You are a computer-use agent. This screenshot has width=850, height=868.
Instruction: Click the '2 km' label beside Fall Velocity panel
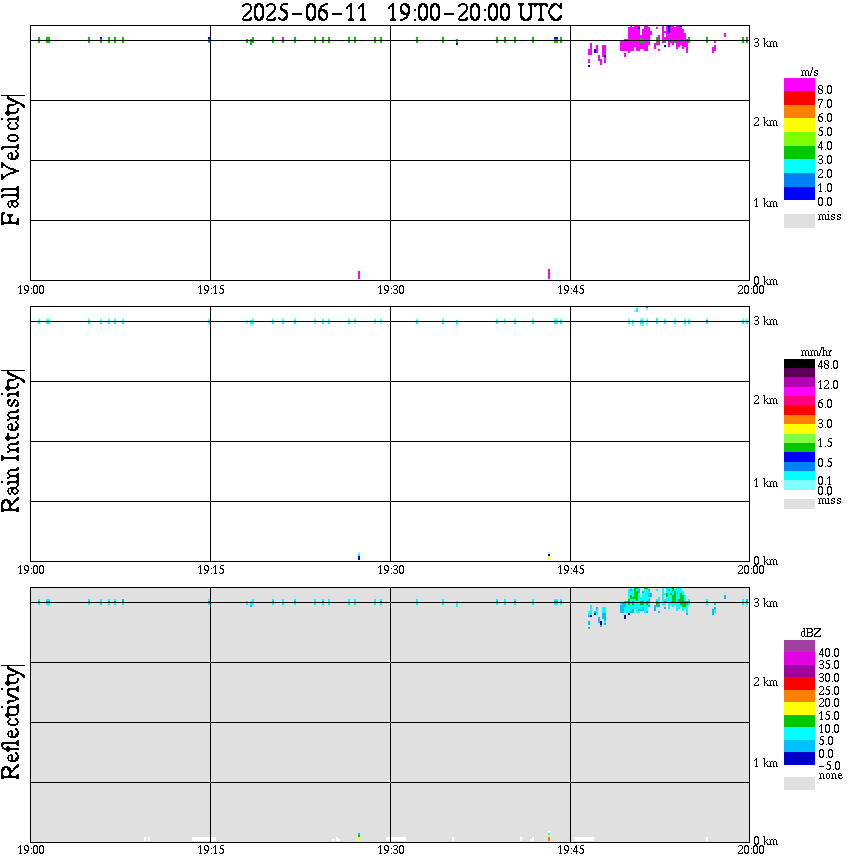pyautogui.click(x=766, y=122)
